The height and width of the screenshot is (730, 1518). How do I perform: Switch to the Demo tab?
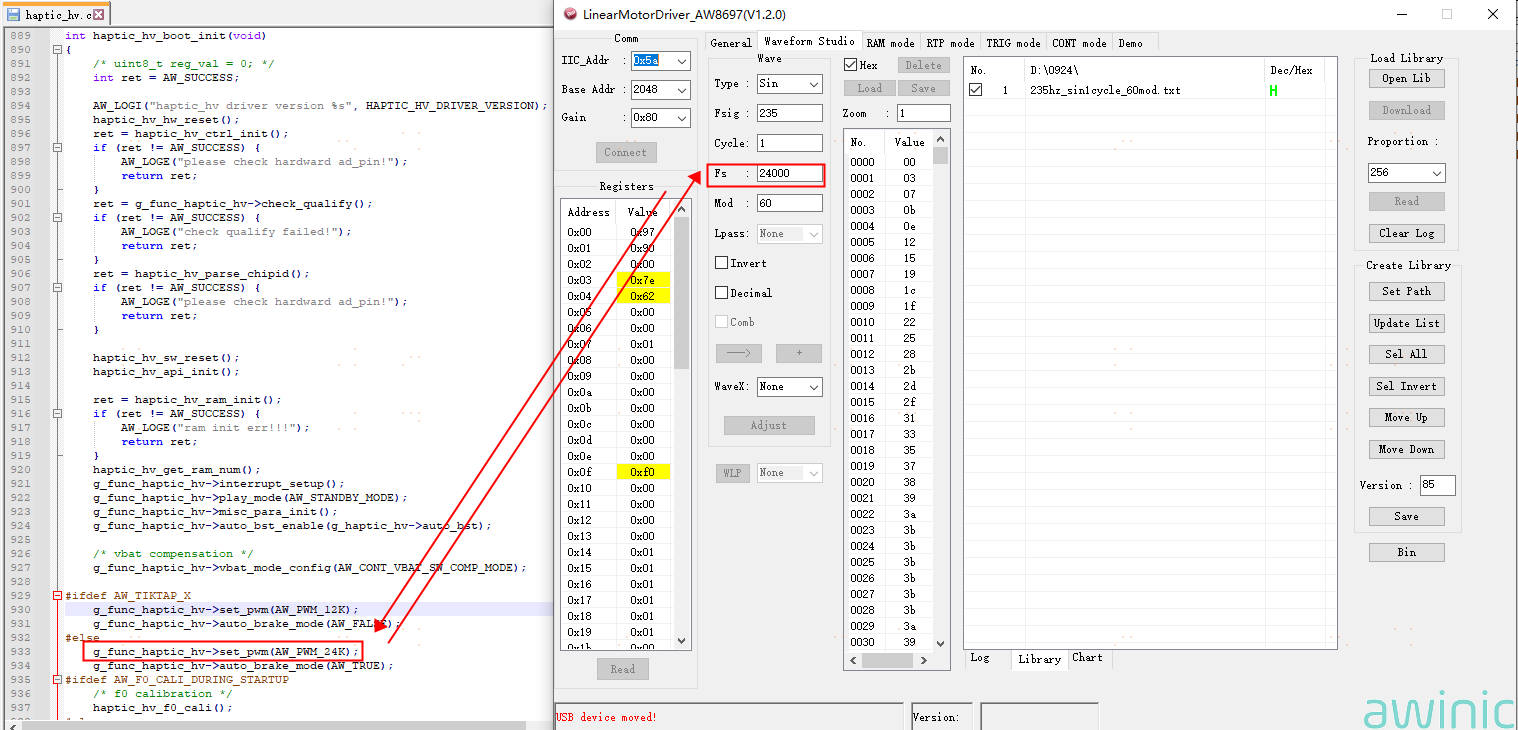[x=1130, y=43]
